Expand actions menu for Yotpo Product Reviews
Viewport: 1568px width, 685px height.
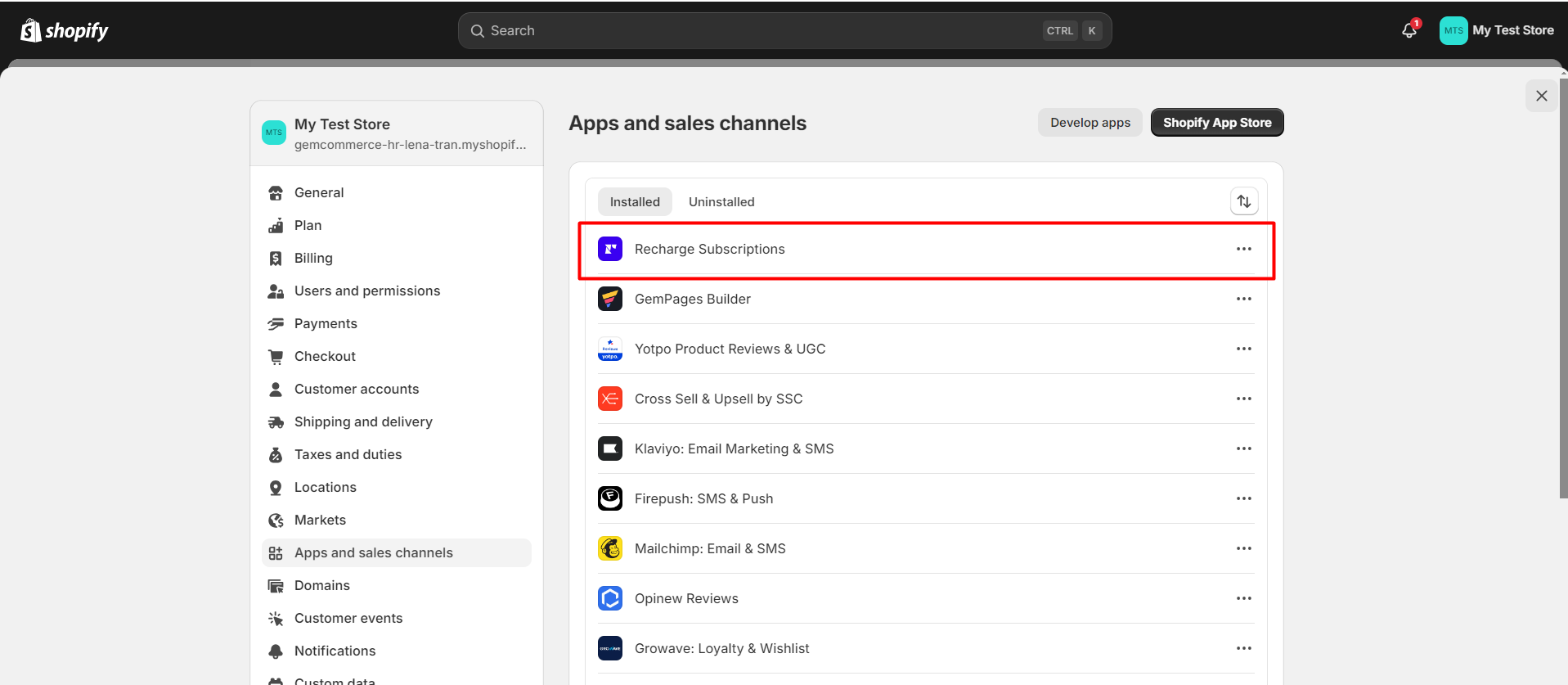tap(1243, 349)
